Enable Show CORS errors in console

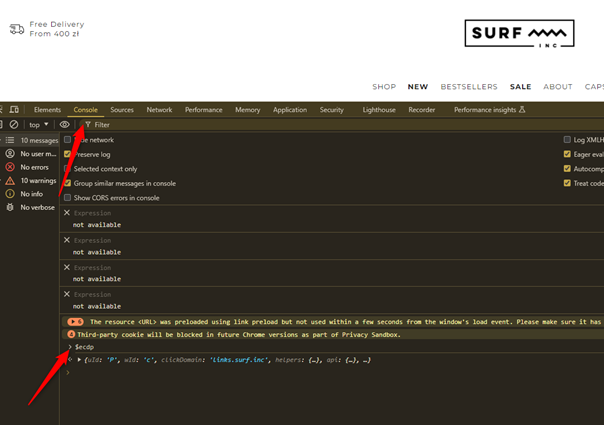(x=68, y=198)
